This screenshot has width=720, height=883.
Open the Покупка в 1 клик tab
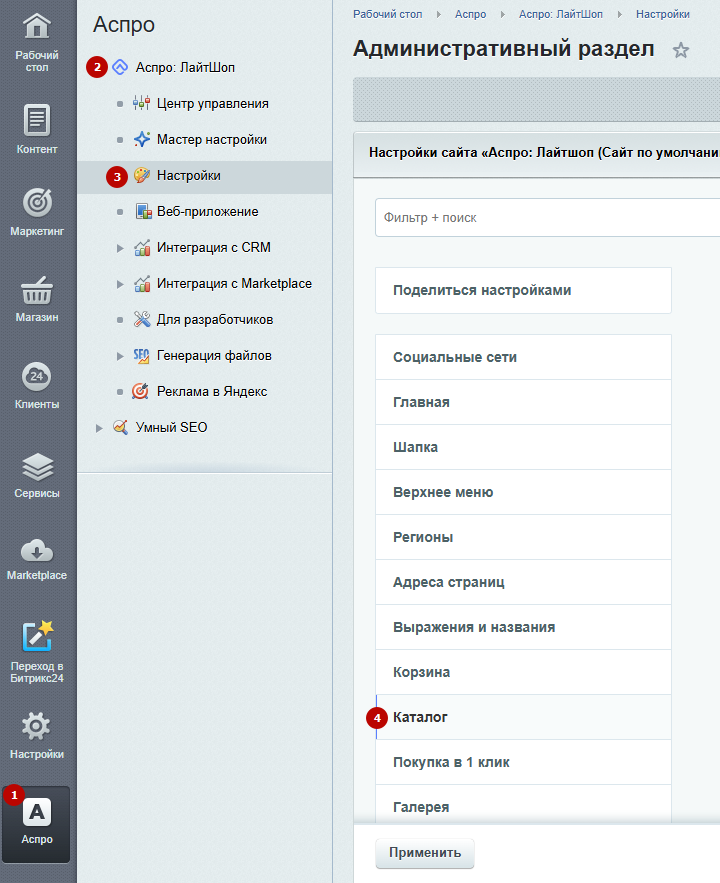pos(523,762)
